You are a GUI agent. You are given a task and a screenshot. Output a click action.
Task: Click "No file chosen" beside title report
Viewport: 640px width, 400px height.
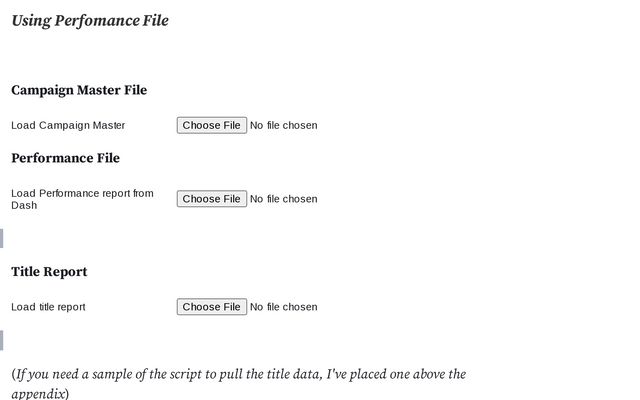(284, 307)
